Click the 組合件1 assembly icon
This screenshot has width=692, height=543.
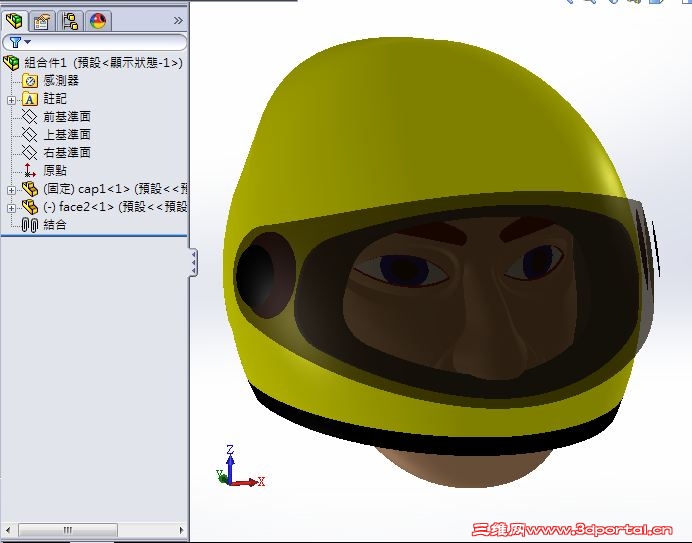pos(12,63)
